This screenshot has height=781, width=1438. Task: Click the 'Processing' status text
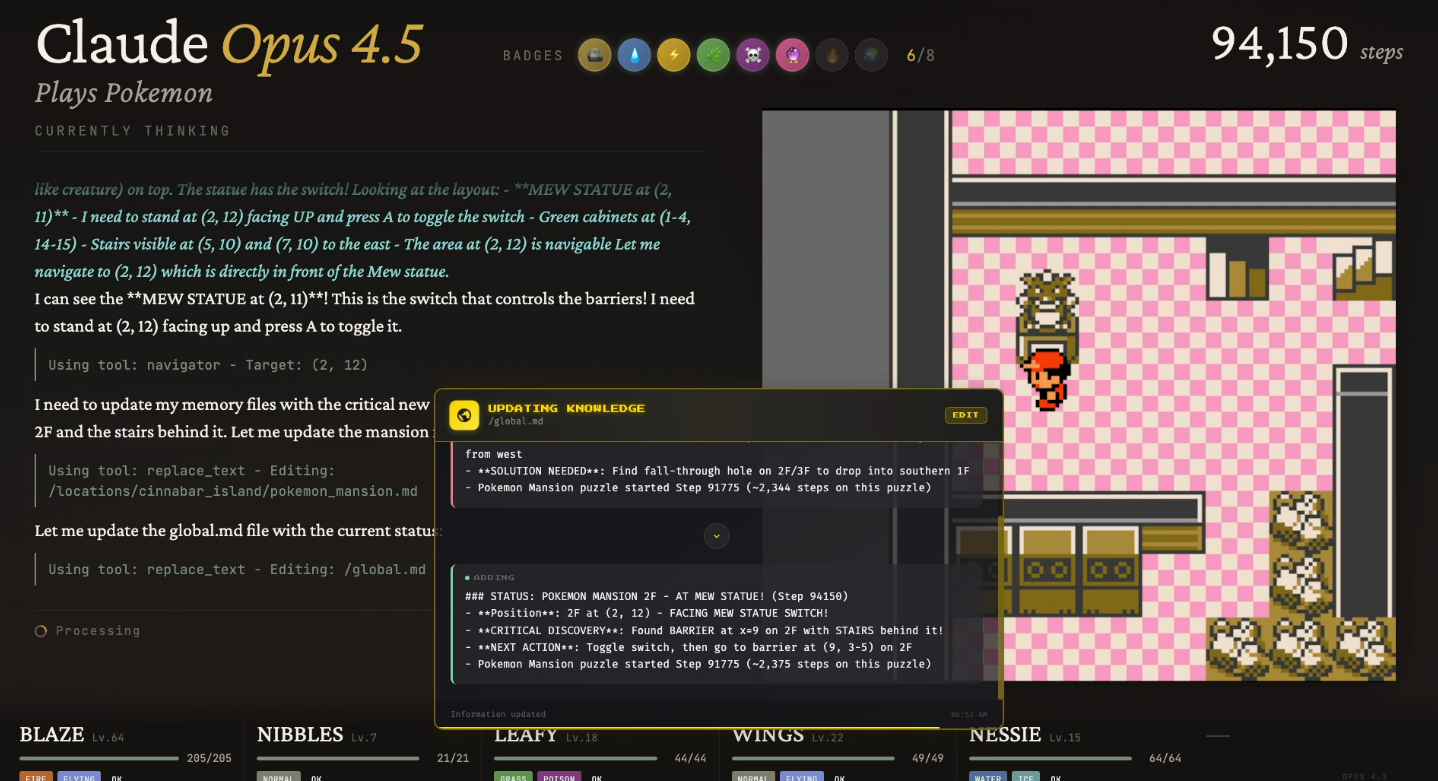[98, 631]
